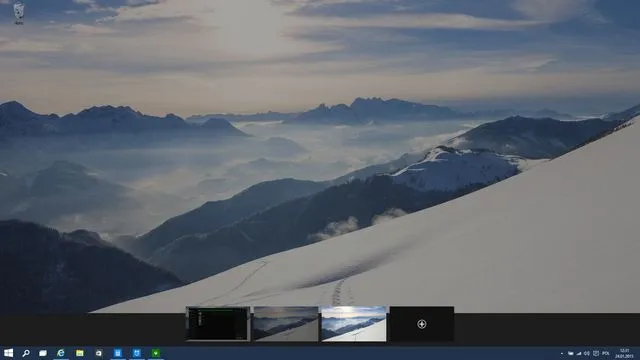This screenshot has width=640, height=360.
Task: Open the taskbar clock and date
Action: (624, 353)
